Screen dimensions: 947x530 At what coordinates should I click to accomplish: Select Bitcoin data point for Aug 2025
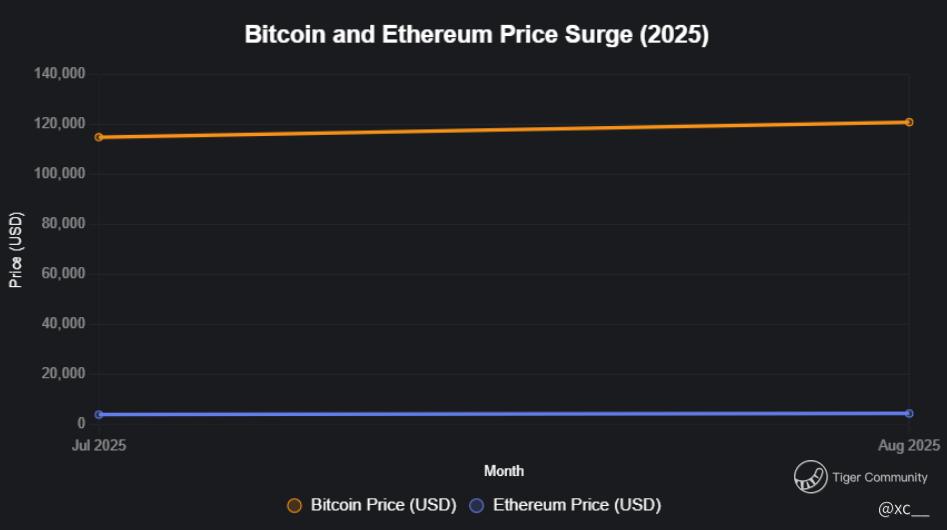coord(908,122)
